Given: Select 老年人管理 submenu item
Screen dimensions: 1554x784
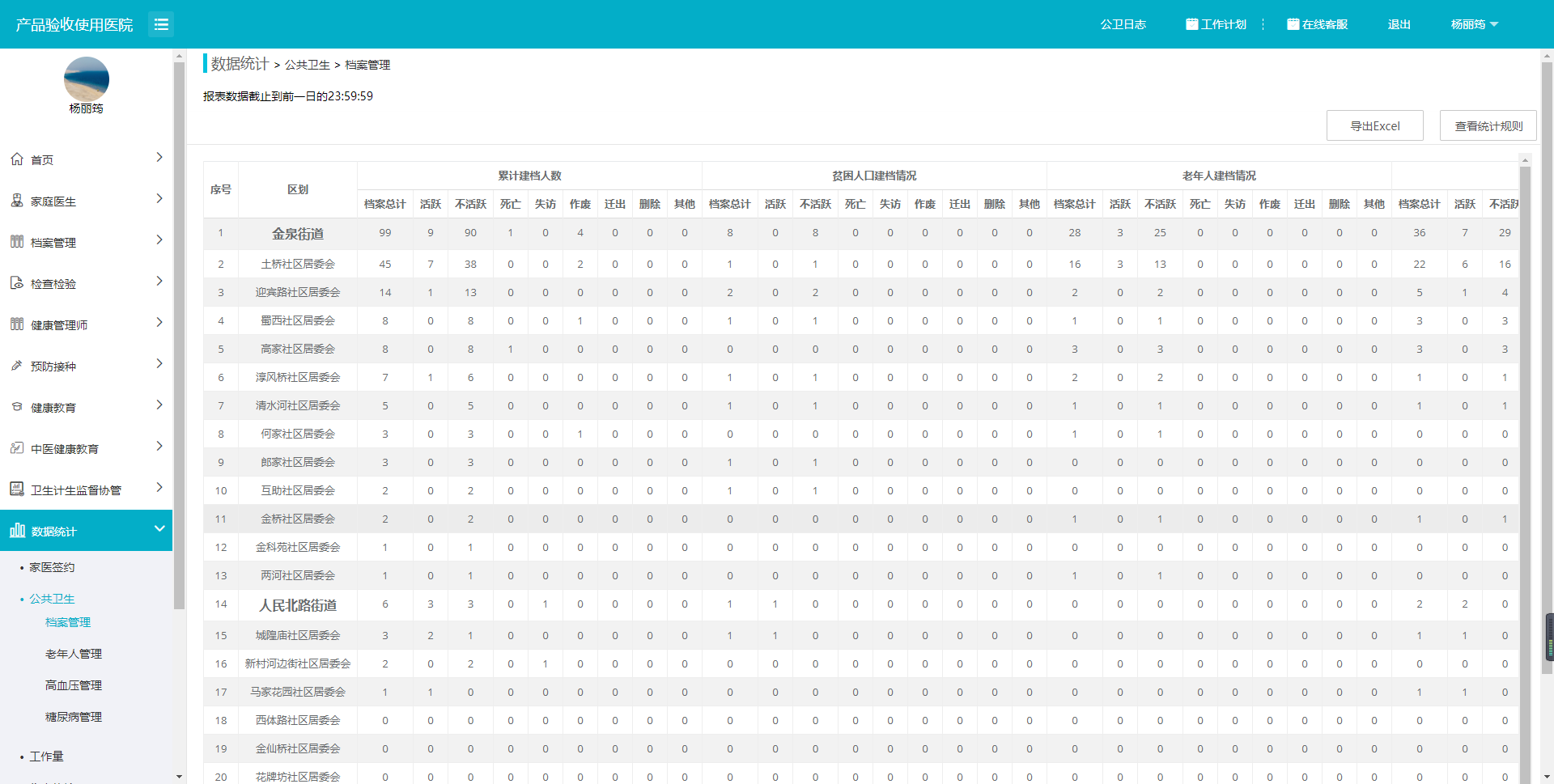Looking at the screenshot, I should pos(74,654).
